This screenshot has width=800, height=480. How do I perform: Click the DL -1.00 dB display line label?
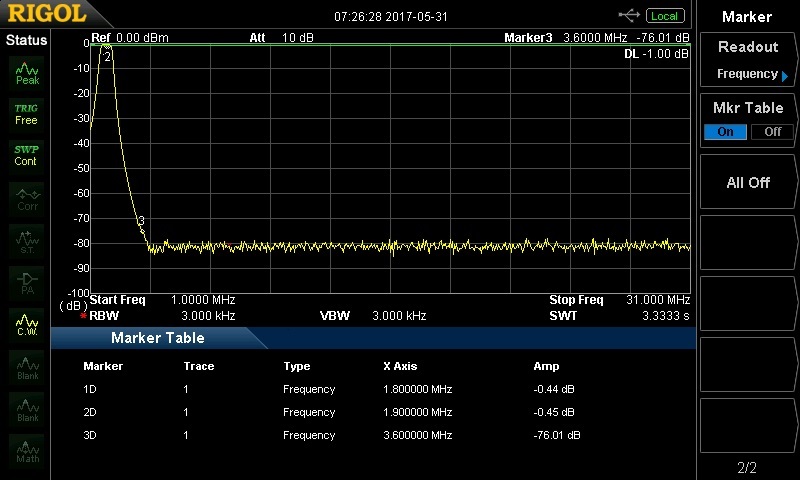(656, 54)
